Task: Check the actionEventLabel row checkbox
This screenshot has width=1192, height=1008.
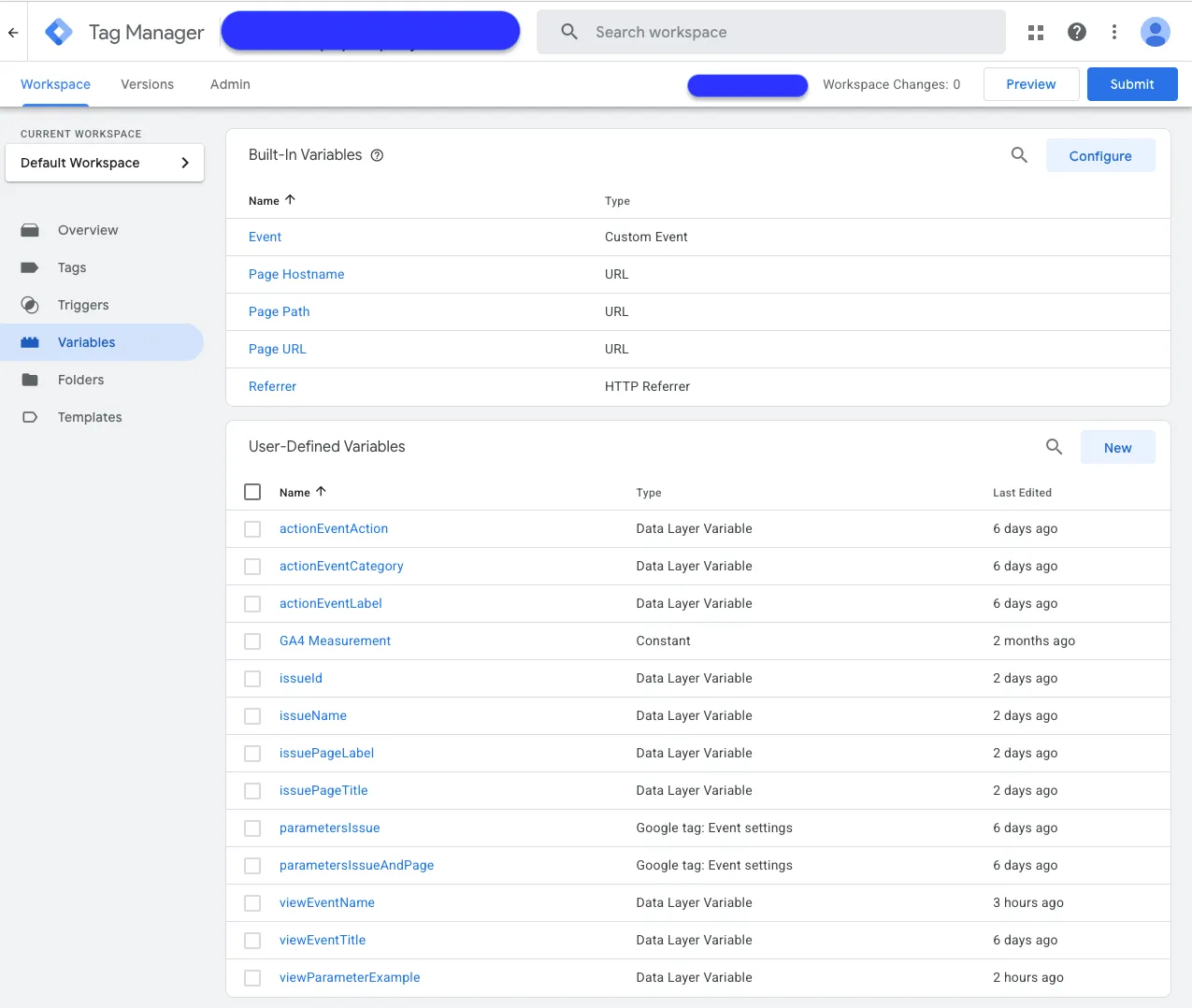Action: click(252, 604)
